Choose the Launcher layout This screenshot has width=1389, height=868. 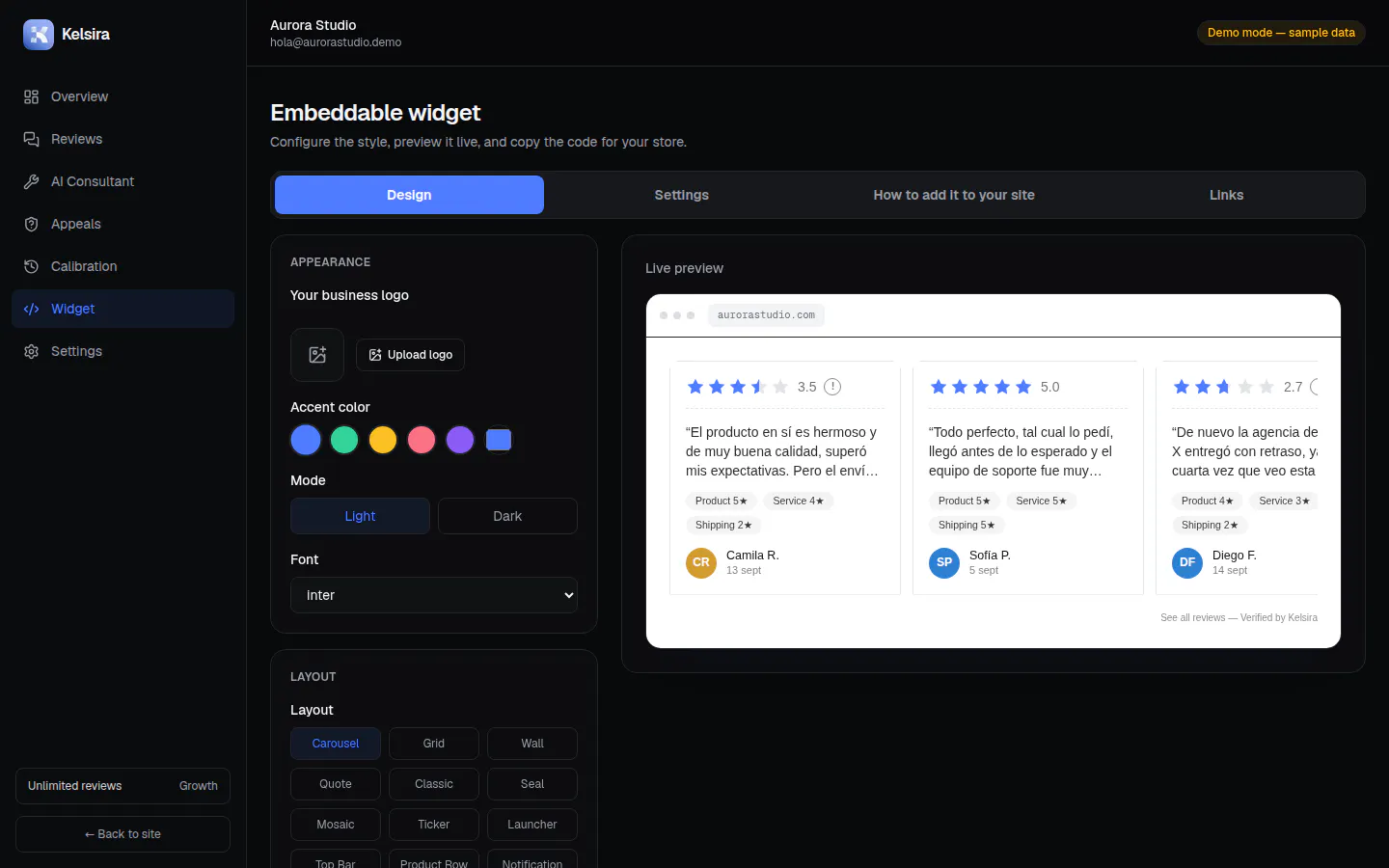tap(532, 825)
